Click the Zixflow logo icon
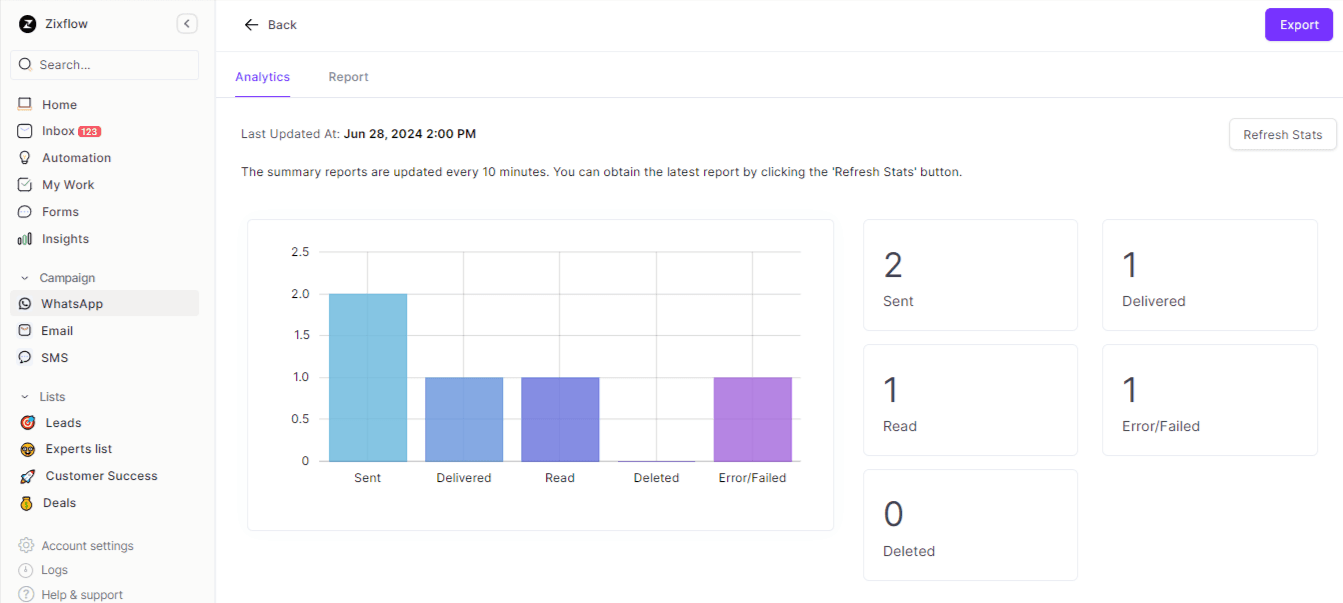 point(27,24)
